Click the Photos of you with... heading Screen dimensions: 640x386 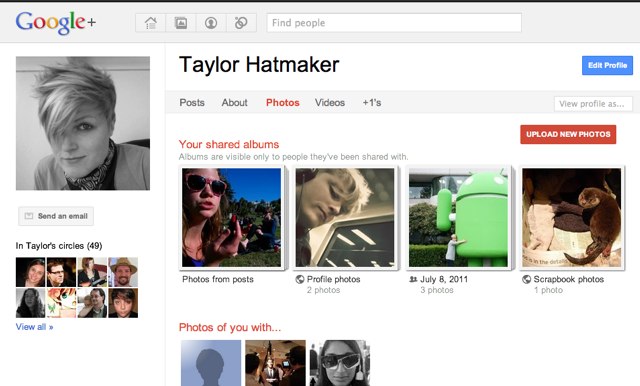(230, 327)
